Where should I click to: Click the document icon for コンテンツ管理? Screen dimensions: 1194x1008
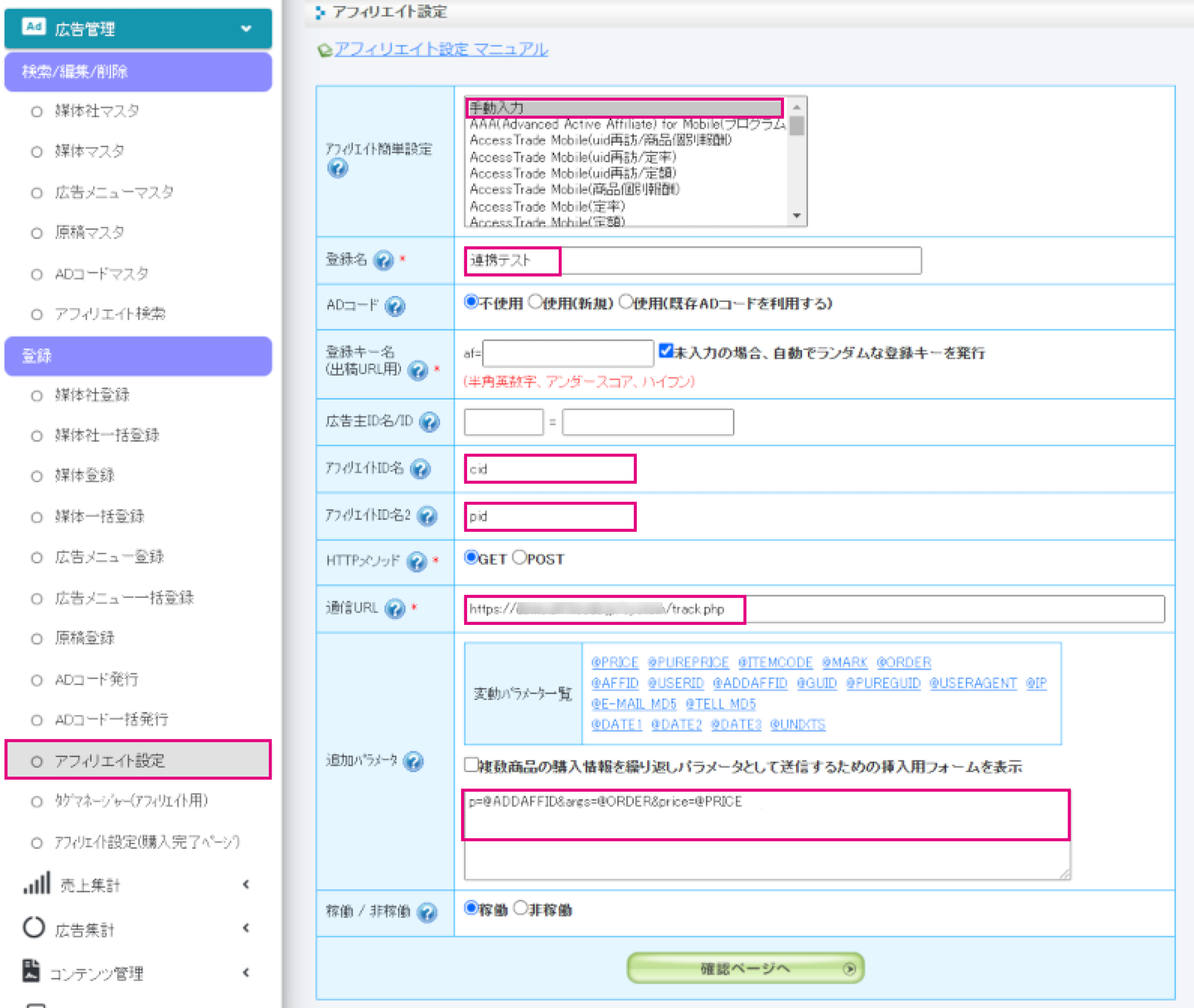(x=31, y=971)
